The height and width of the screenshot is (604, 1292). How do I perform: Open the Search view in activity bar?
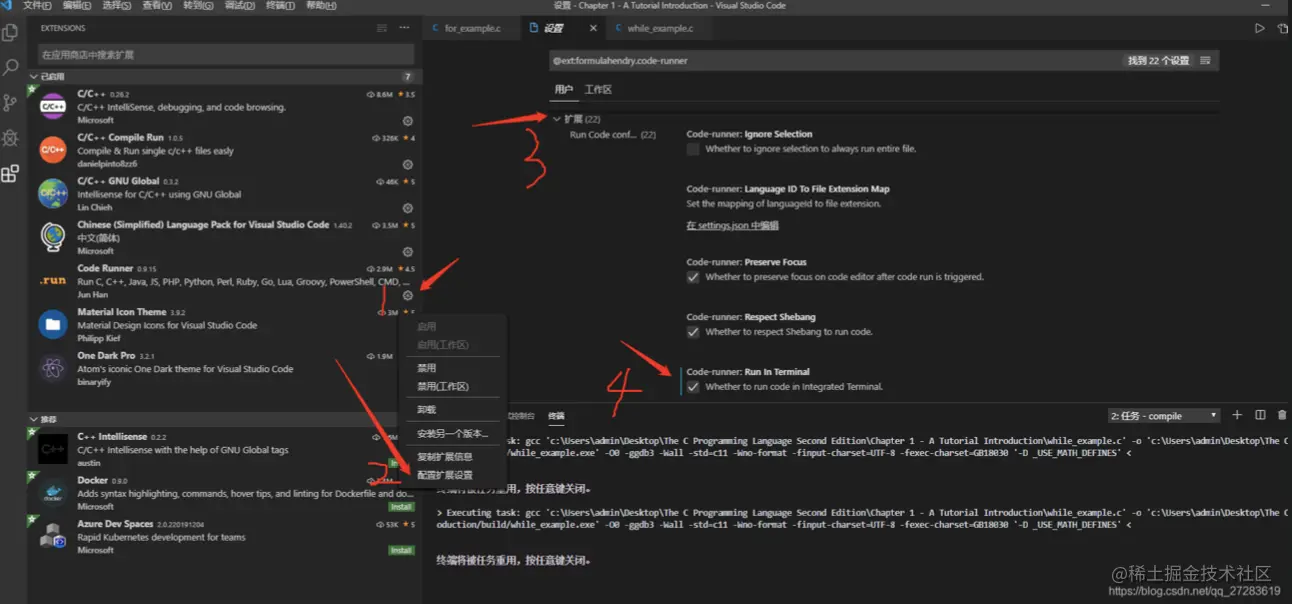pyautogui.click(x=10, y=67)
